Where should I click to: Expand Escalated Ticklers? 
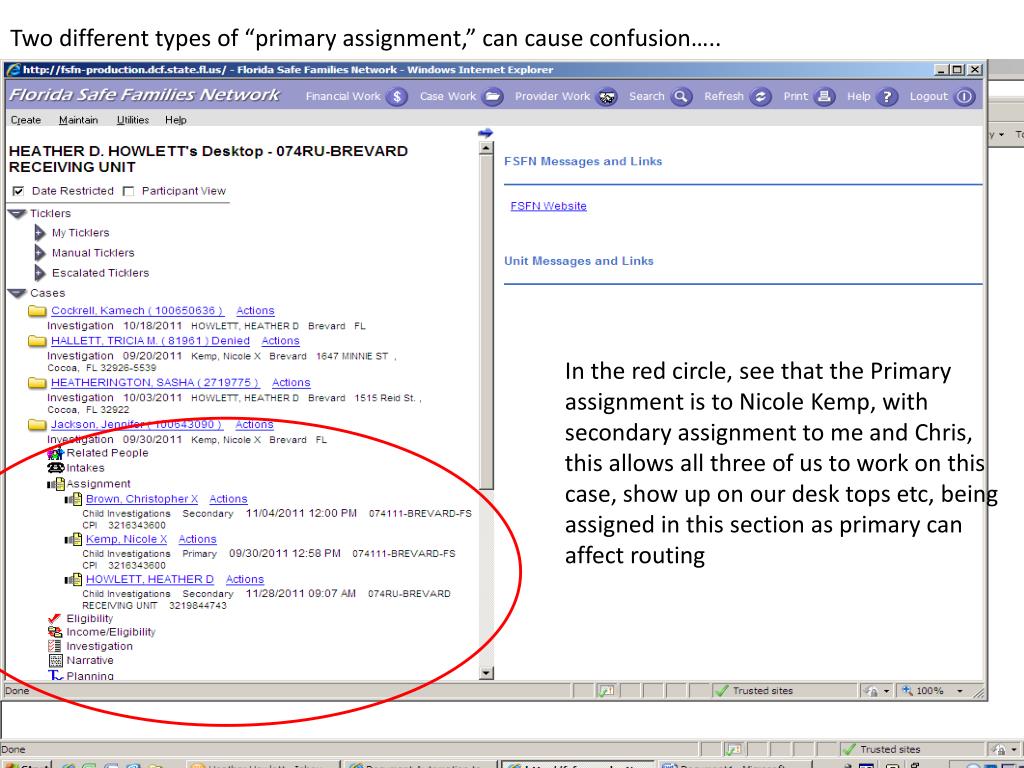[x=40, y=273]
